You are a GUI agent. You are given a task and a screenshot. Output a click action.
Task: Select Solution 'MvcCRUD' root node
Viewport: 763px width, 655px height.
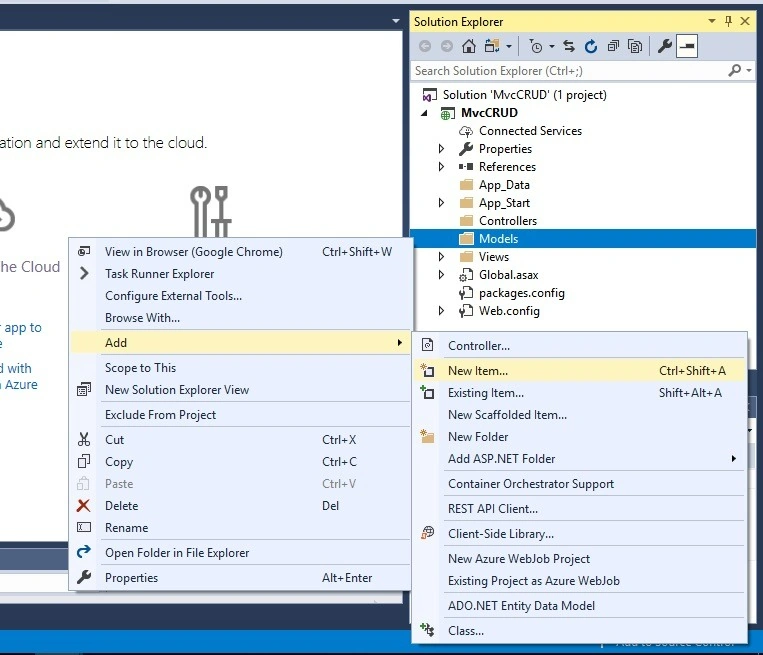click(x=525, y=95)
